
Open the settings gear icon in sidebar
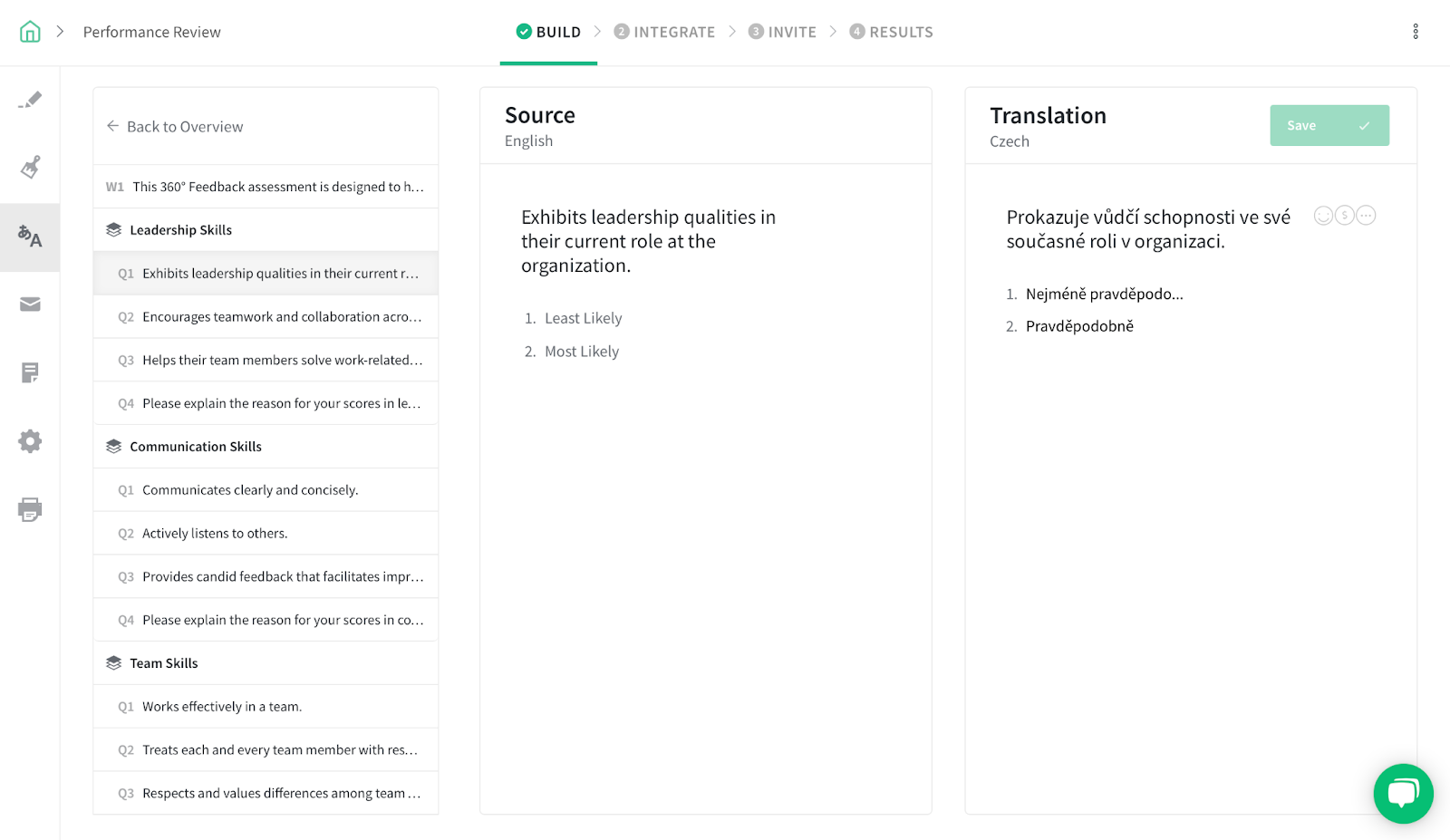[30, 441]
